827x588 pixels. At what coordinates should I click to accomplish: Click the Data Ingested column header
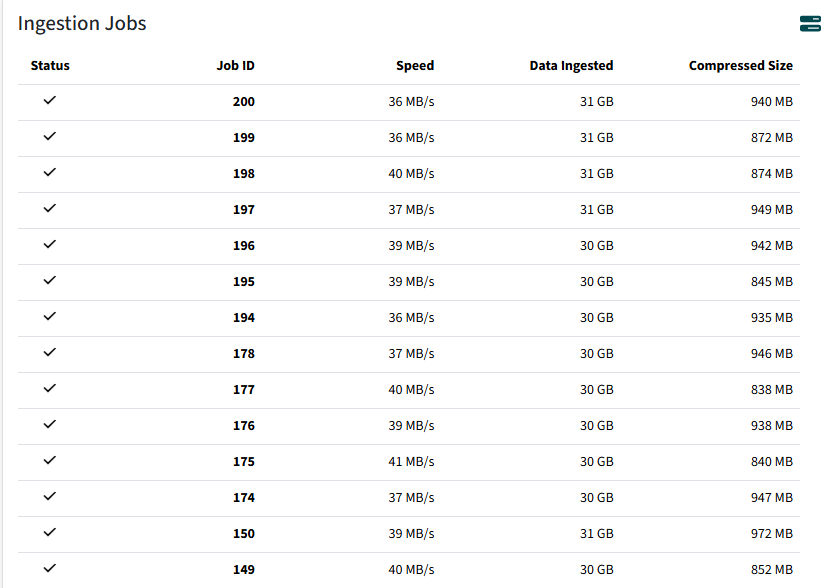pyautogui.click(x=571, y=66)
